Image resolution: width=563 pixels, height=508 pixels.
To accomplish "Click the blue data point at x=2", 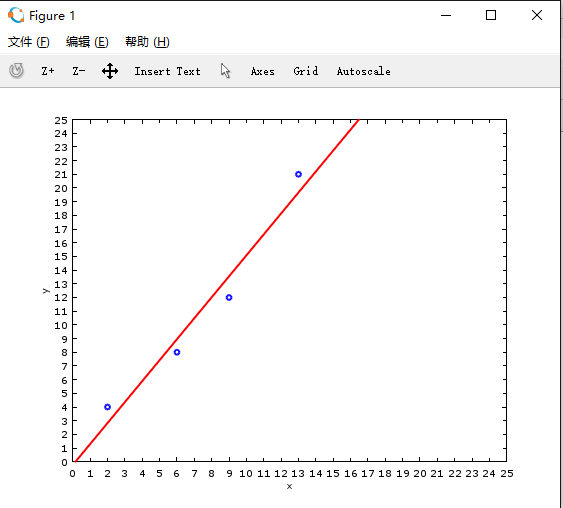I will pyautogui.click(x=107, y=407).
